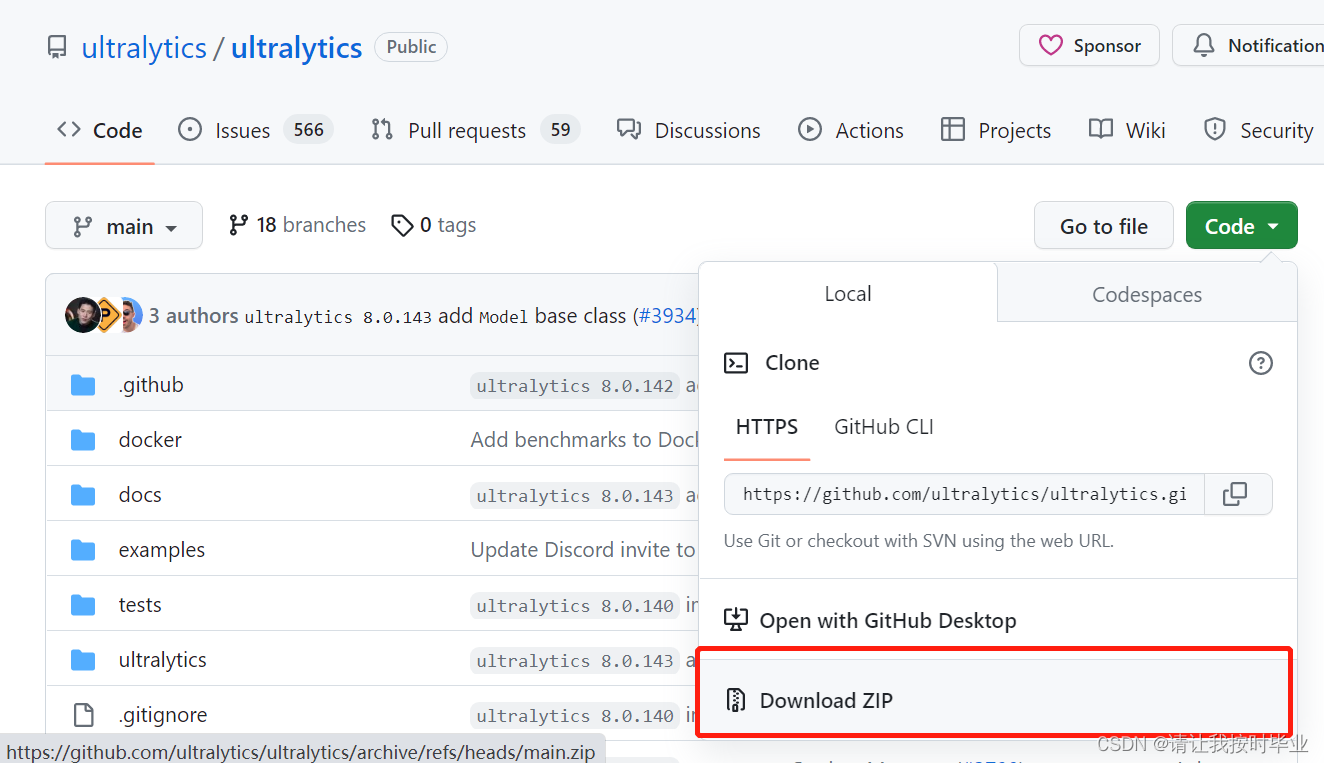The image size is (1324, 763).
Task: Click the folder icon next to examples
Action: (83, 550)
